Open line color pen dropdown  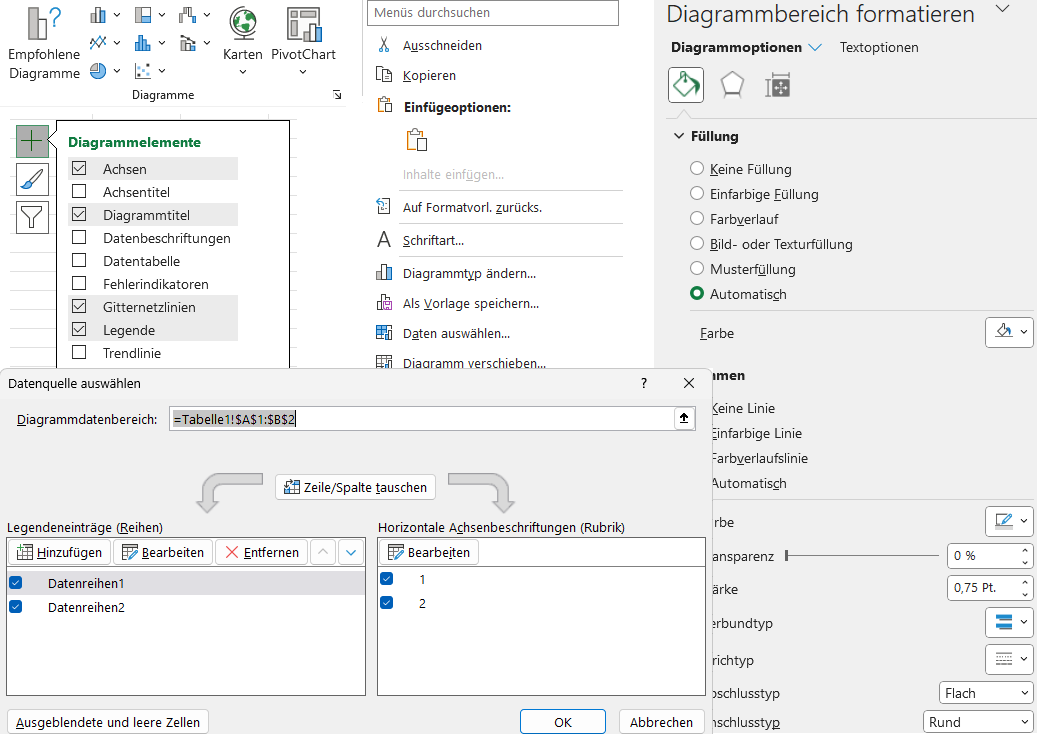pos(1009,521)
